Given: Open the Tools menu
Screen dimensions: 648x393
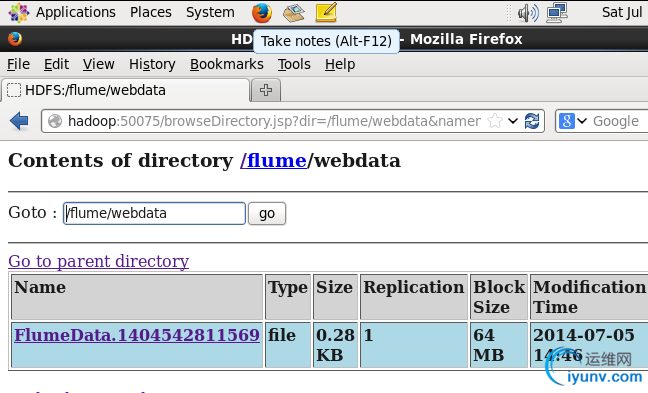Looking at the screenshot, I should 294,64.
